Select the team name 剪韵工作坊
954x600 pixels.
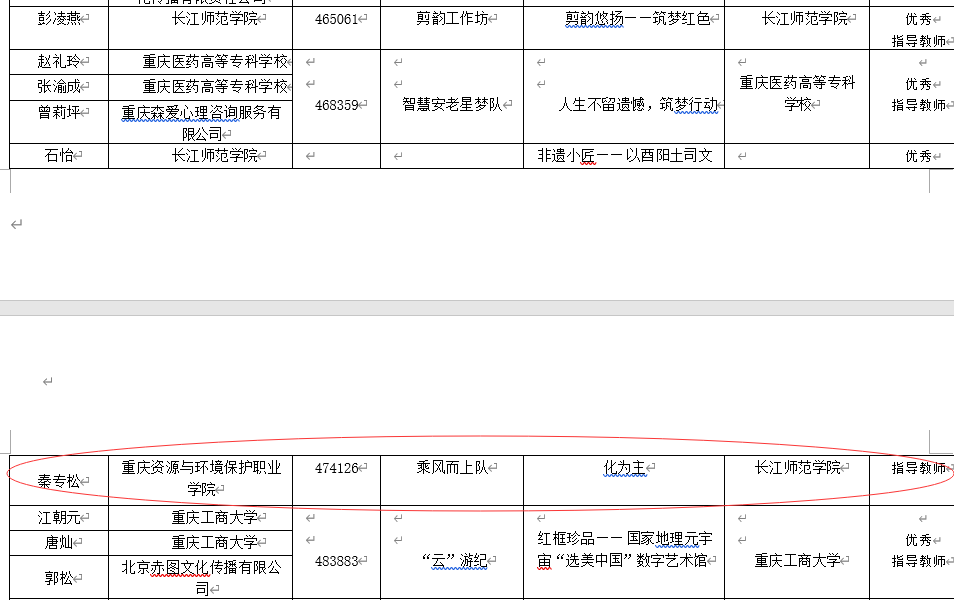(x=452, y=19)
